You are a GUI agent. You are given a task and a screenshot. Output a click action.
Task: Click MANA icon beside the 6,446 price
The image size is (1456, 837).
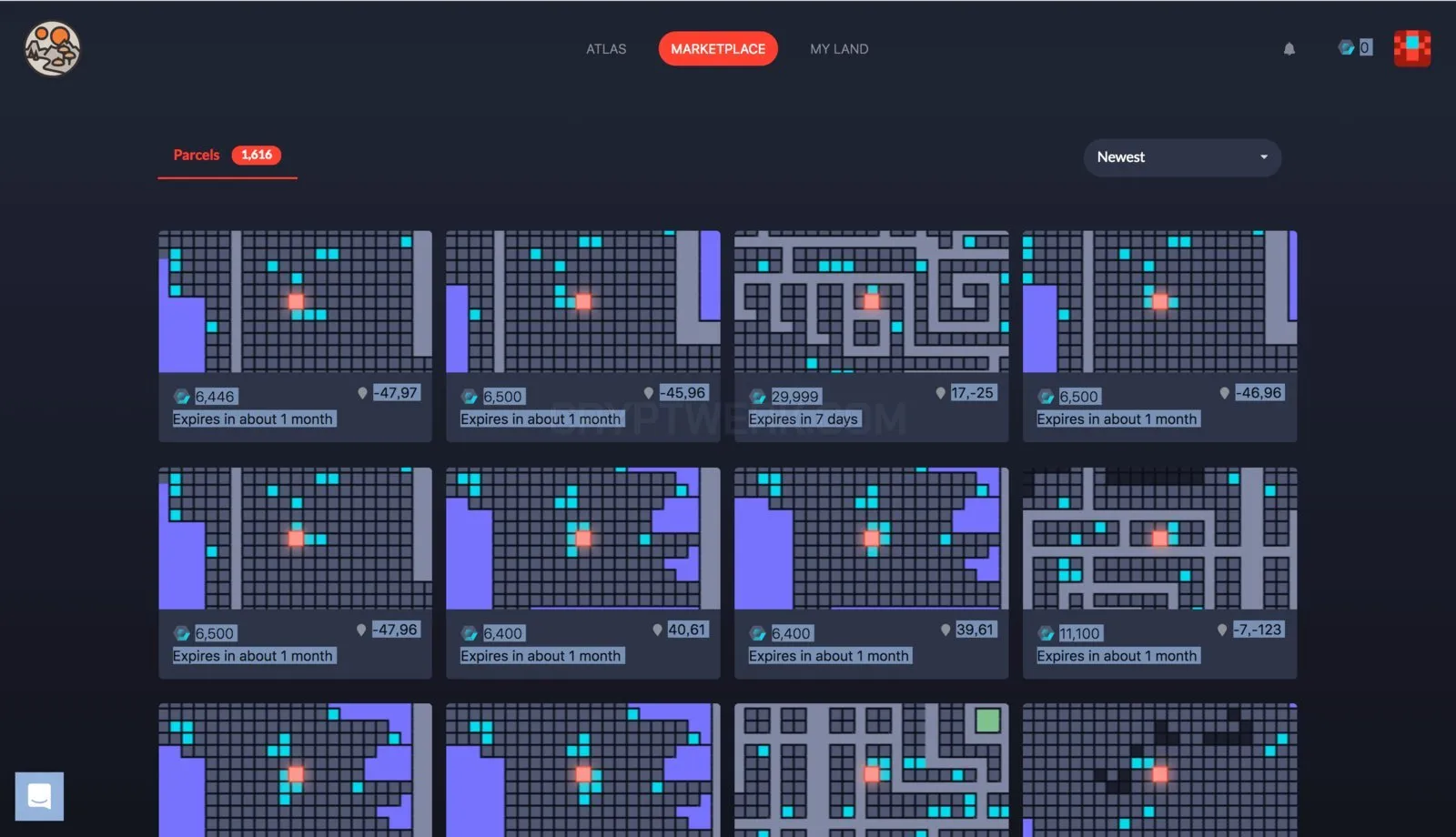tap(182, 397)
